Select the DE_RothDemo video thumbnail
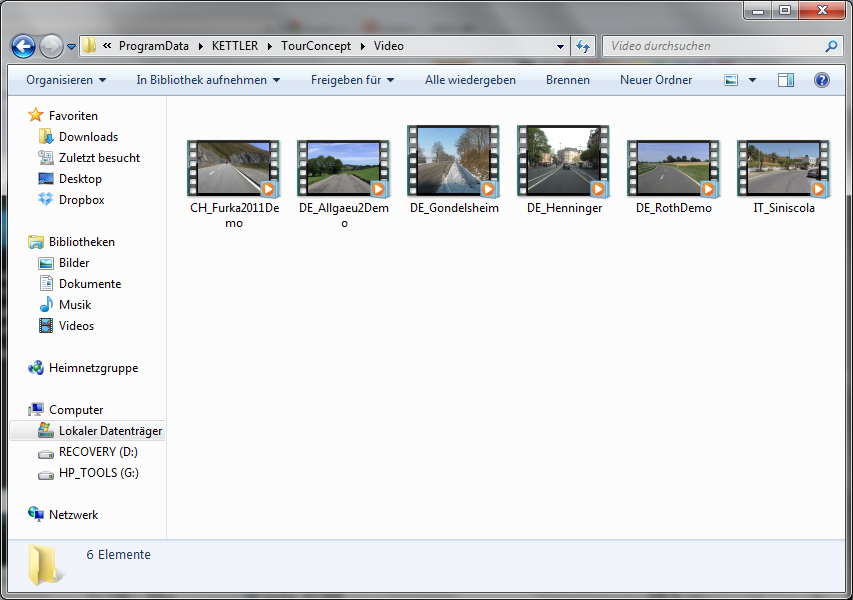853x600 pixels. pos(673,168)
